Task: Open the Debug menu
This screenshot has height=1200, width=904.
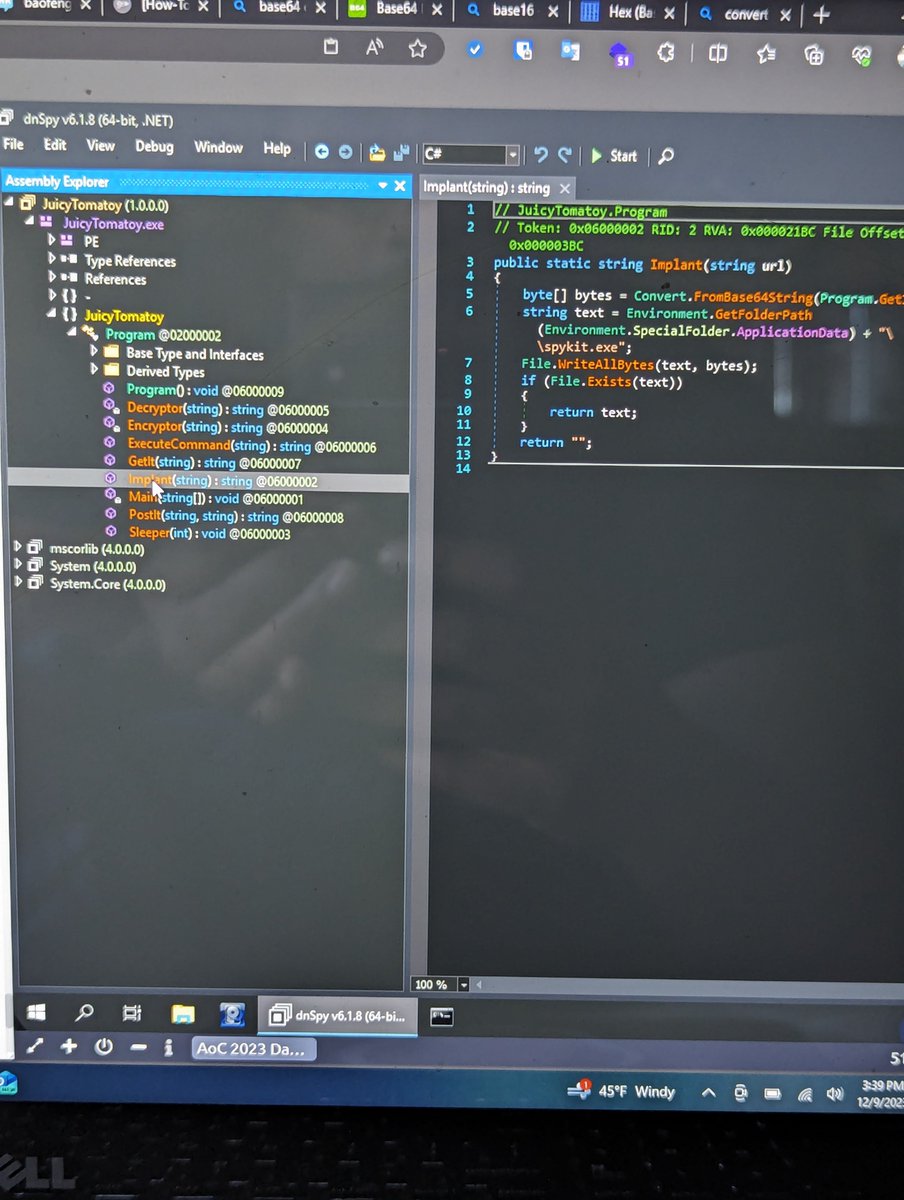Action: coord(154,147)
